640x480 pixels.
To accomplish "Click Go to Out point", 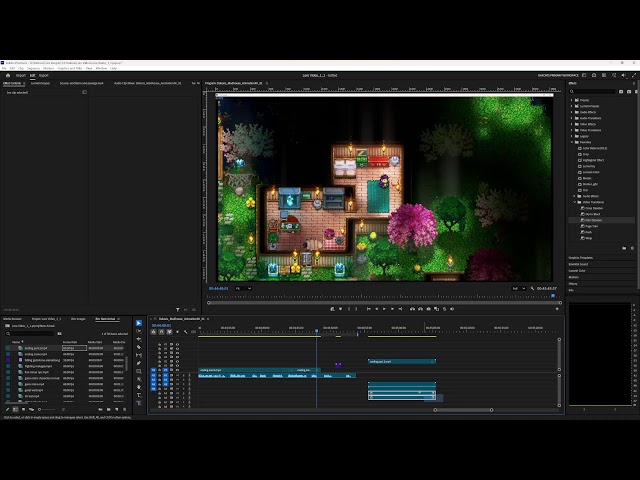I will coord(400,309).
